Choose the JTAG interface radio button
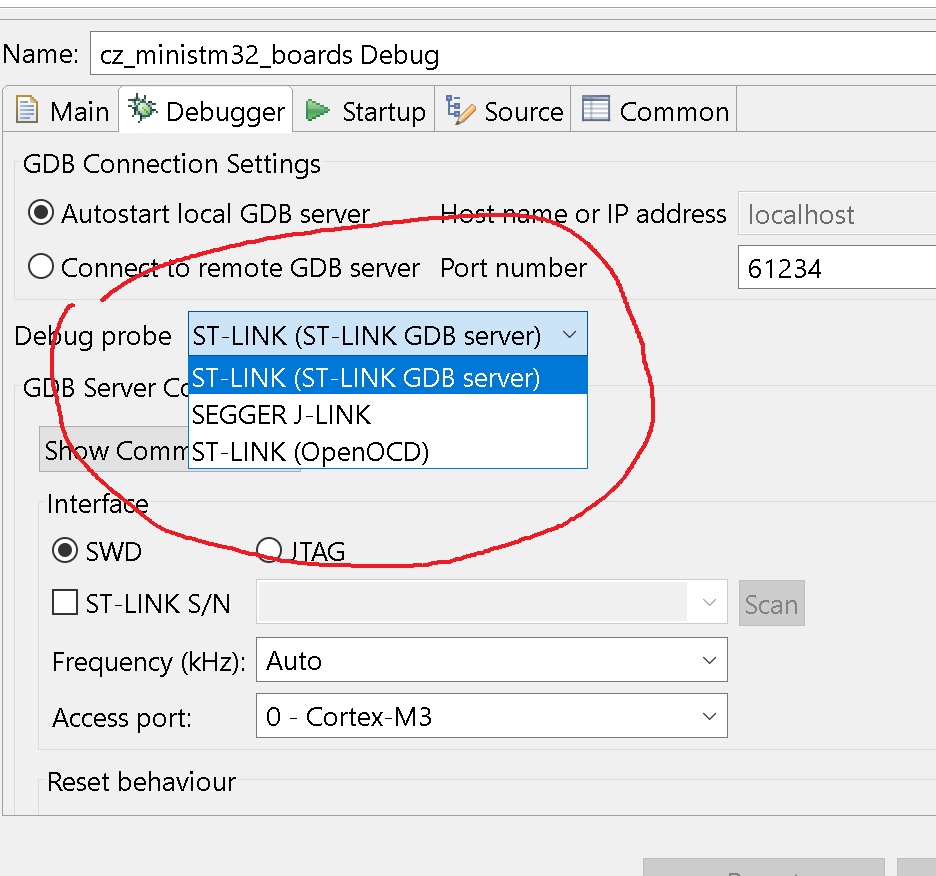Screen dimensions: 936x876 269,551
